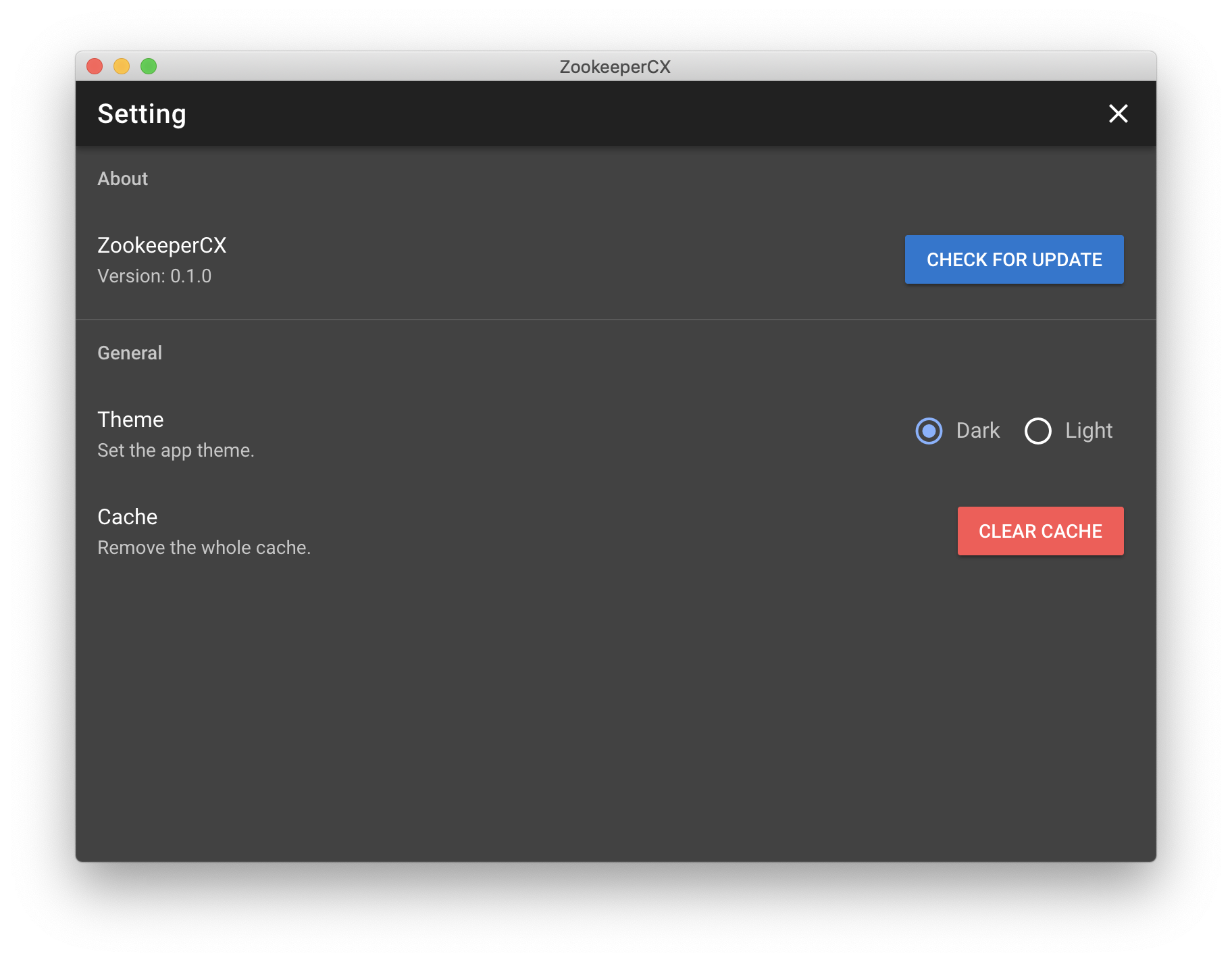Screen dimensions: 1232x962
Task: Click the About section heading
Action: click(x=122, y=179)
